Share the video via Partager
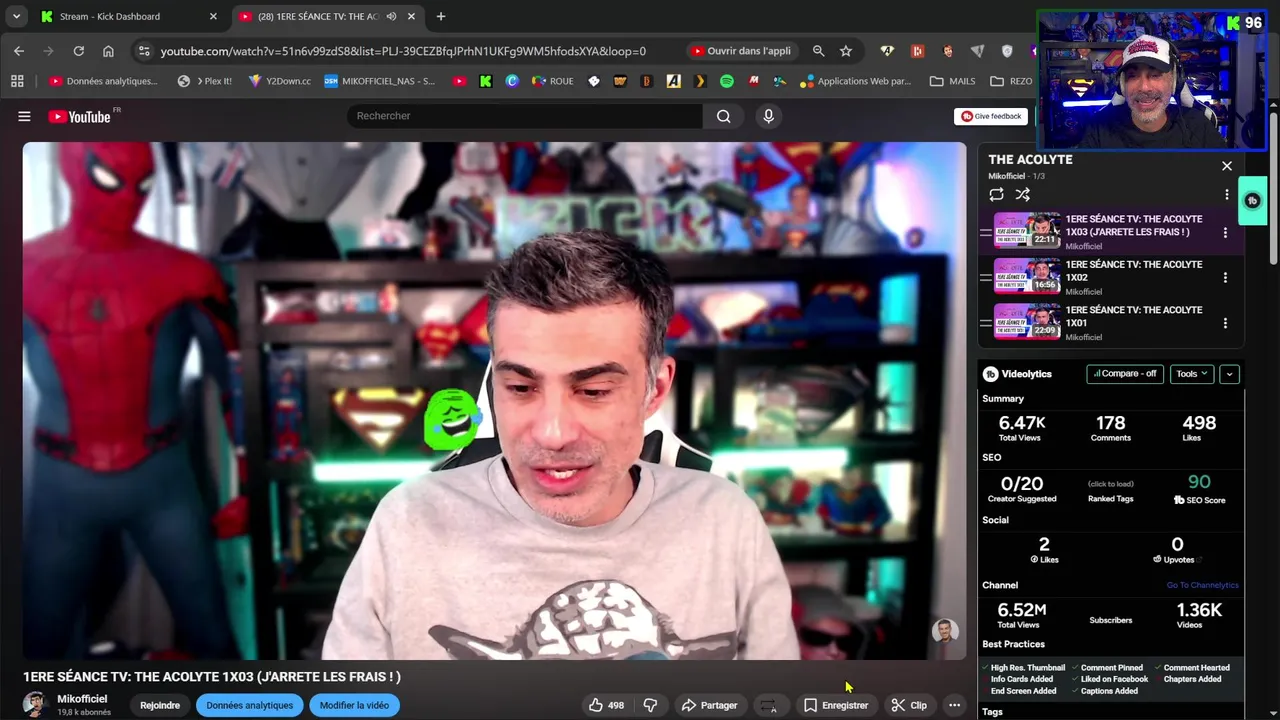This screenshot has height=720, width=1280. point(709,705)
